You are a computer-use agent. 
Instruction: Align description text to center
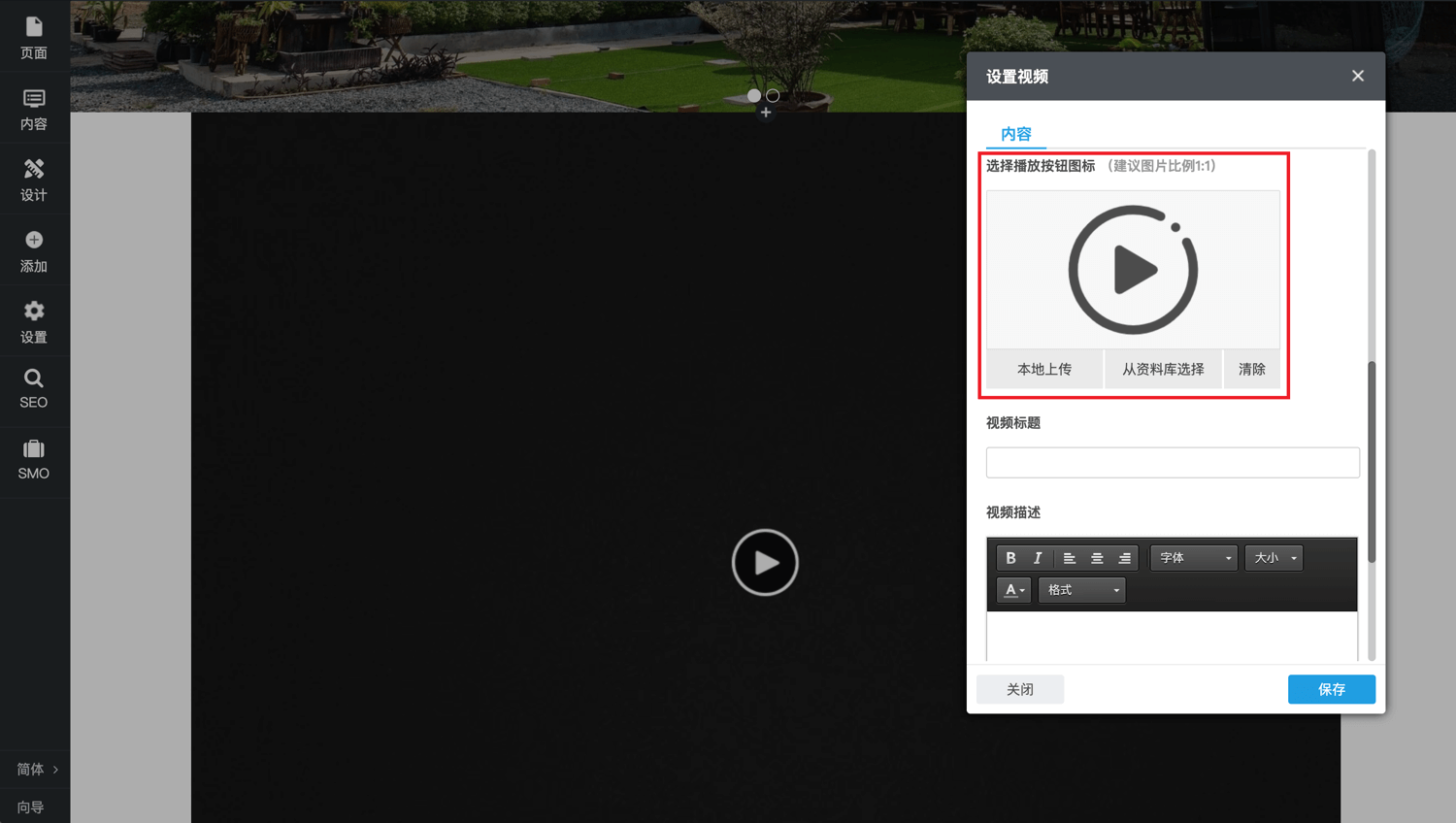coord(1097,558)
